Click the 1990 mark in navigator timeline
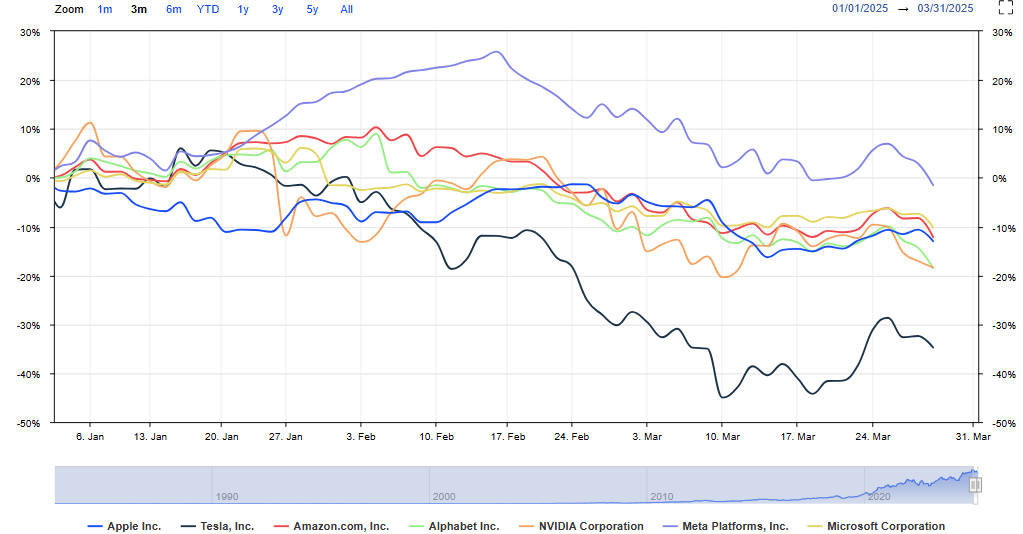 (x=226, y=496)
